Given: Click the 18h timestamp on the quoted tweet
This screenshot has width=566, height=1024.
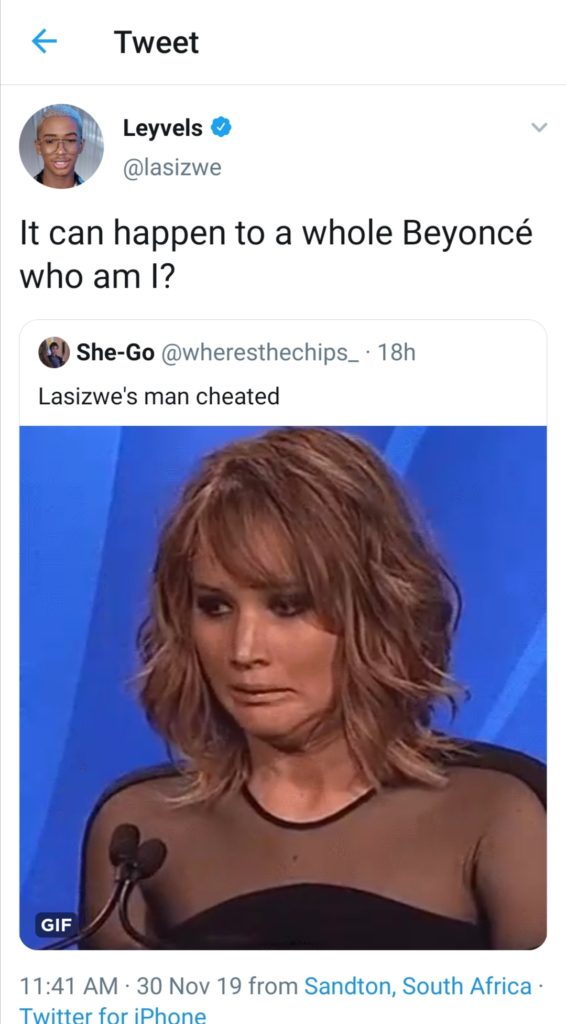Looking at the screenshot, I should coord(396,353).
